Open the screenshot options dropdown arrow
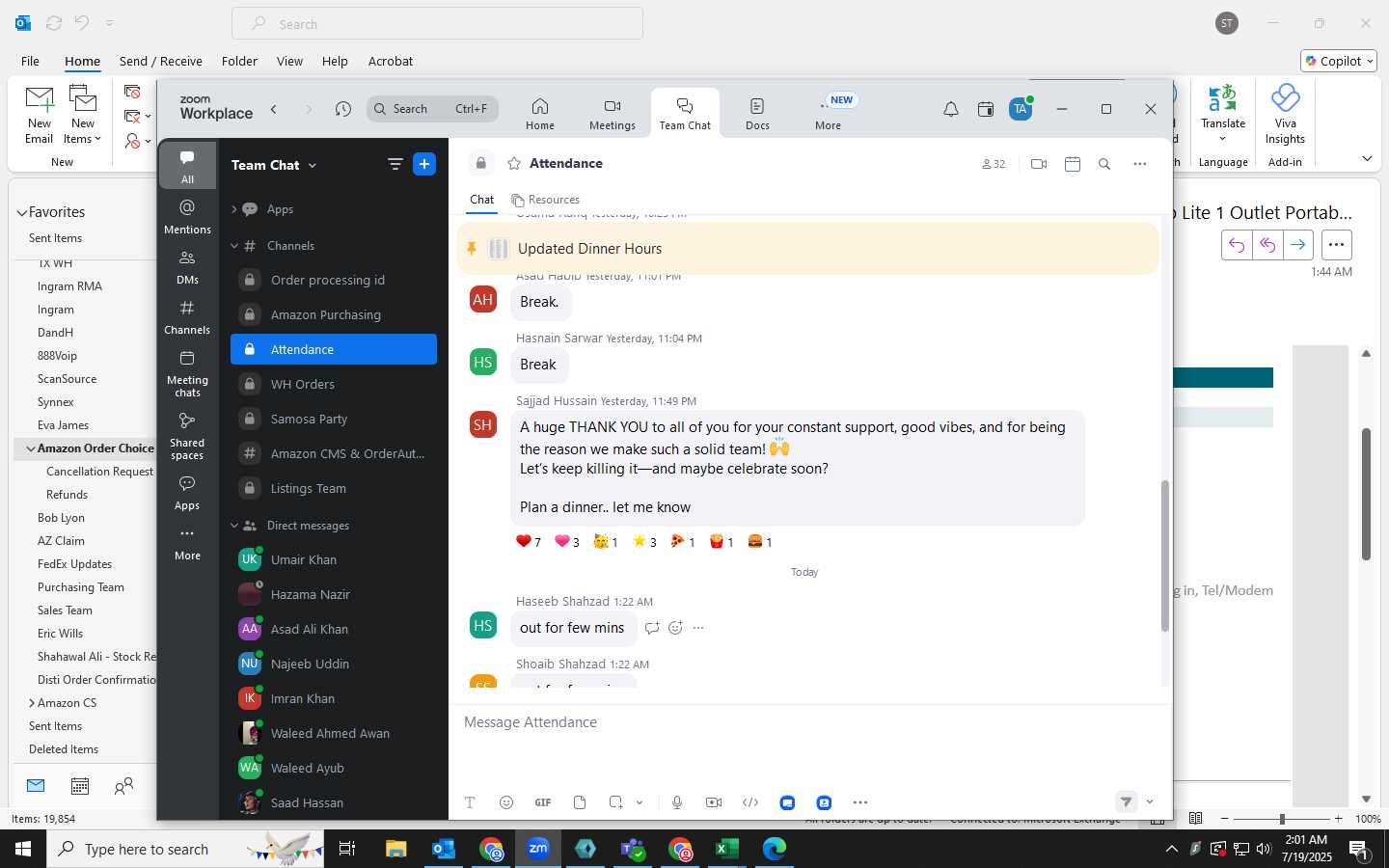 [640, 802]
